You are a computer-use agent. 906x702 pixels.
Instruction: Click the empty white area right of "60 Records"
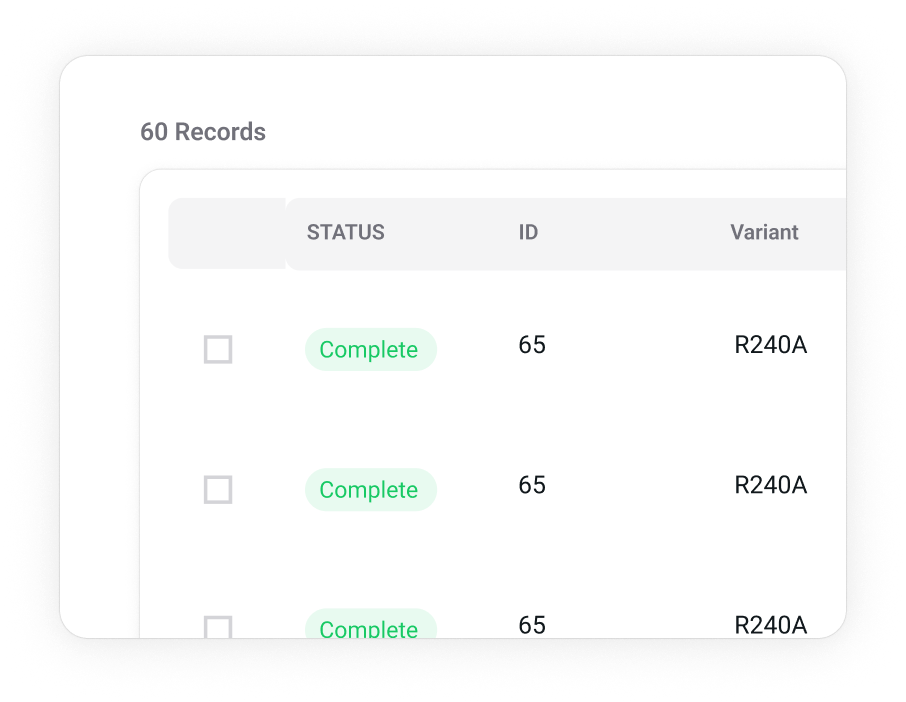(550, 120)
